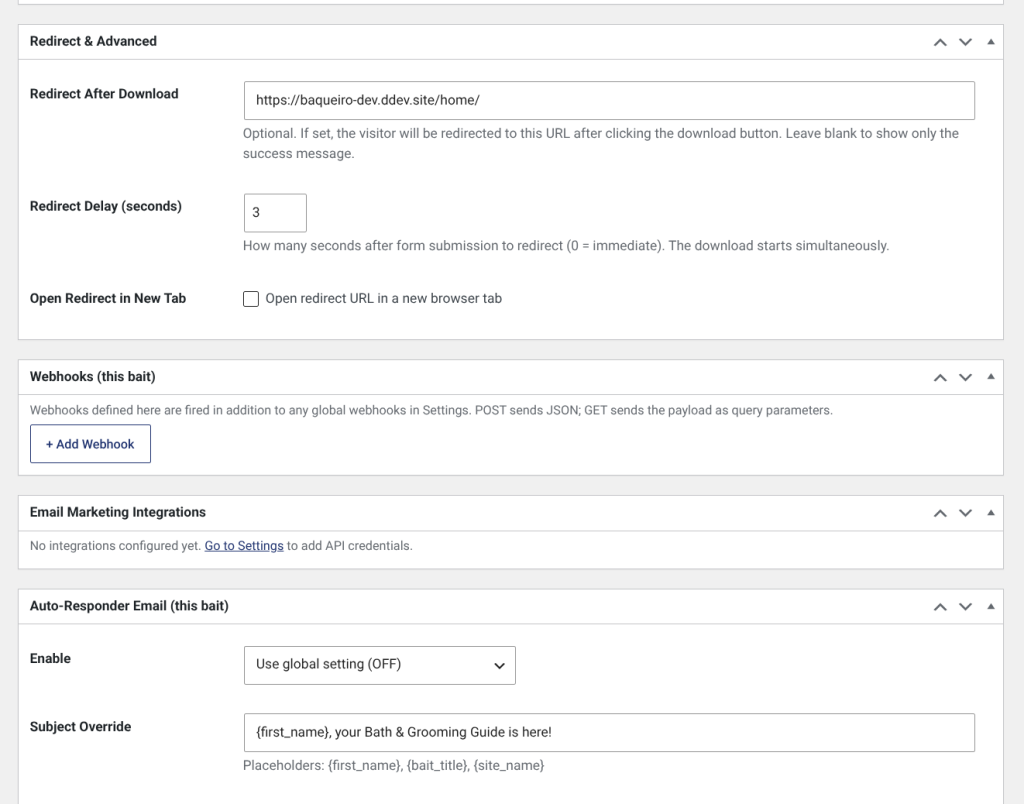Edit the Redirect Delay seconds field
Viewport: 1024px width, 804px height.
click(x=275, y=213)
